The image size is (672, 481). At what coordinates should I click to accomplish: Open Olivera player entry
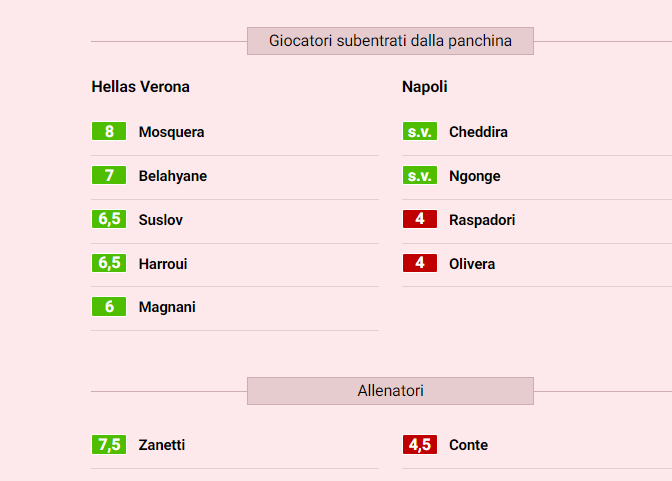(472, 264)
